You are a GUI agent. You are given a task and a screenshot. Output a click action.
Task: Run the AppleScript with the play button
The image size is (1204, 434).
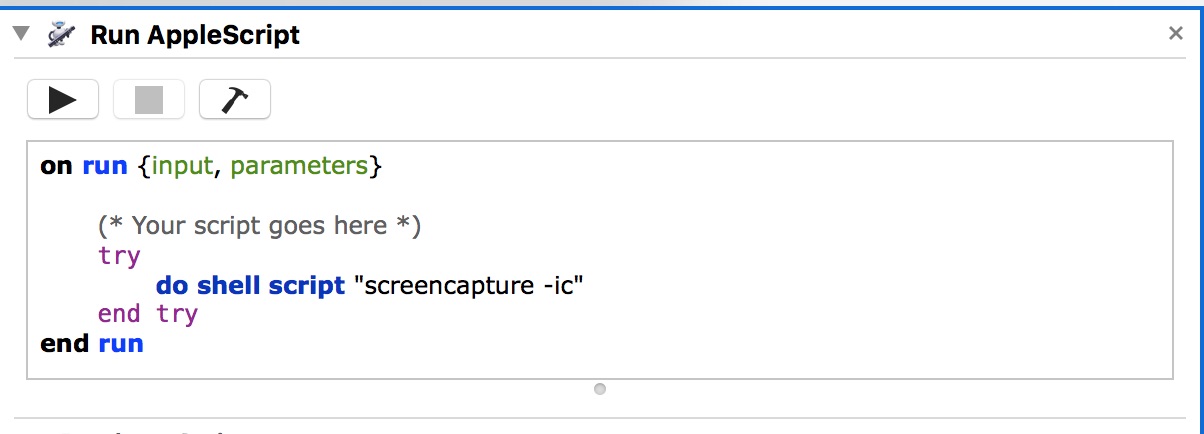(x=62, y=99)
